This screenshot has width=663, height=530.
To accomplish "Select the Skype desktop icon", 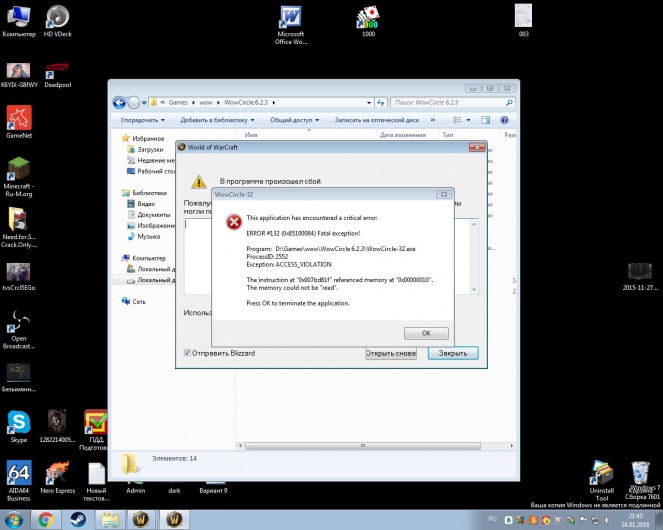I will [19, 423].
